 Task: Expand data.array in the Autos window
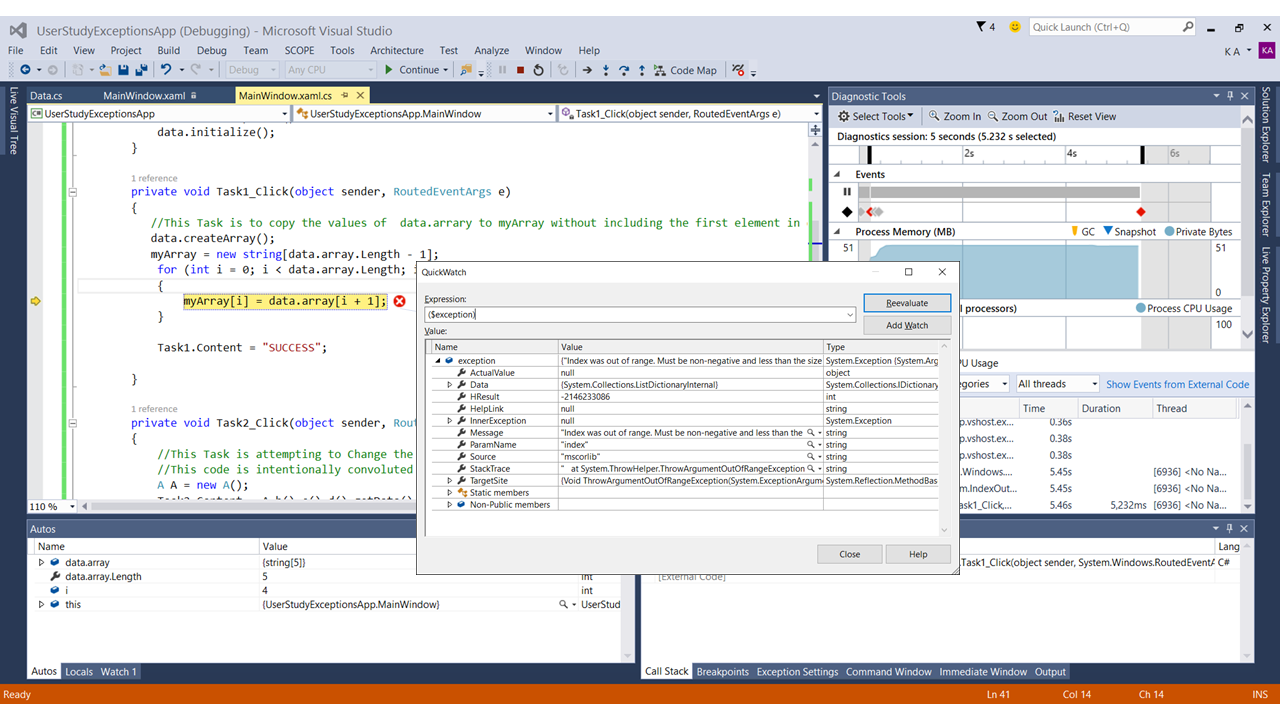pyautogui.click(x=41, y=563)
